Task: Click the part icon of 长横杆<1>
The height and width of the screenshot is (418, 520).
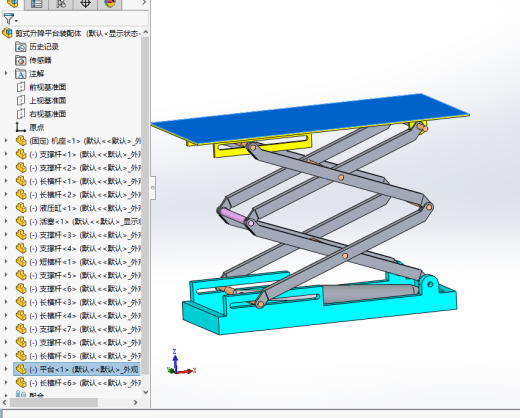Action: (x=21, y=181)
